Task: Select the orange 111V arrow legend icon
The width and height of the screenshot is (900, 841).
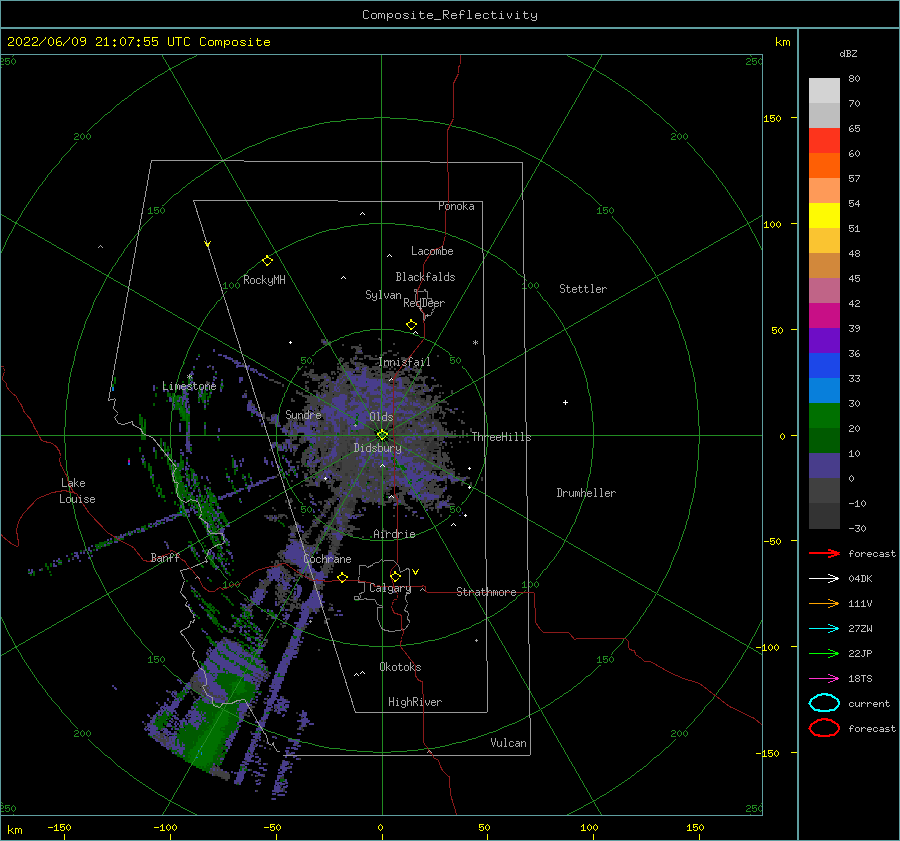Action: point(824,603)
